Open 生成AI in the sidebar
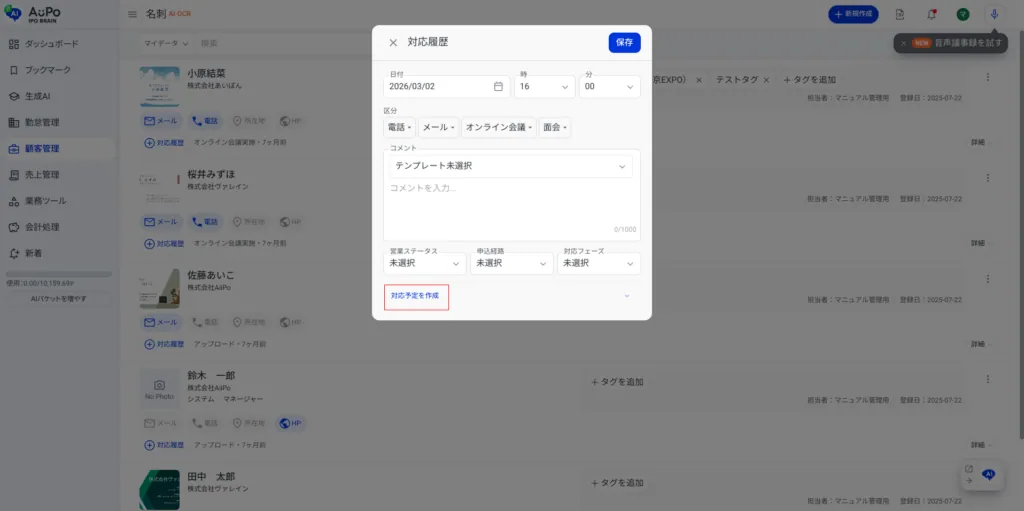The image size is (1024, 511). [58, 96]
